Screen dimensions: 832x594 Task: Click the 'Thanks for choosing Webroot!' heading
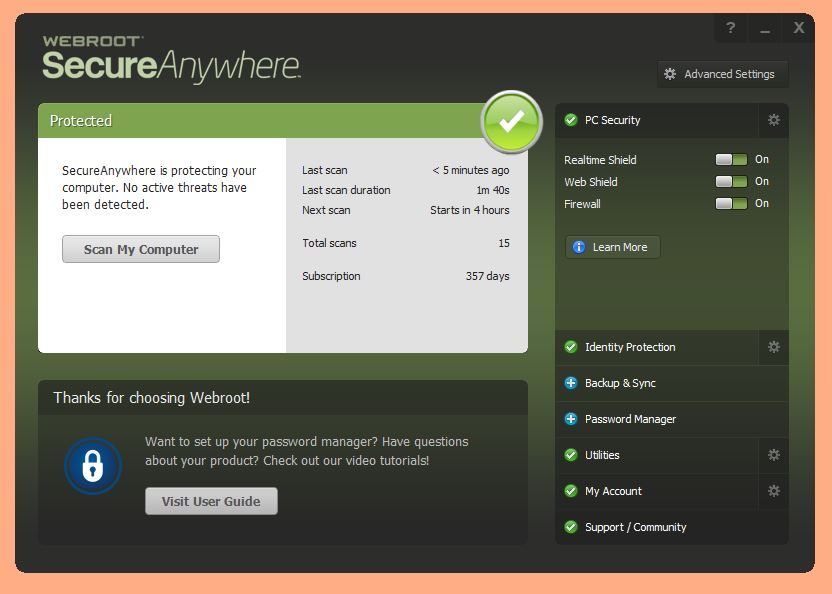152,398
